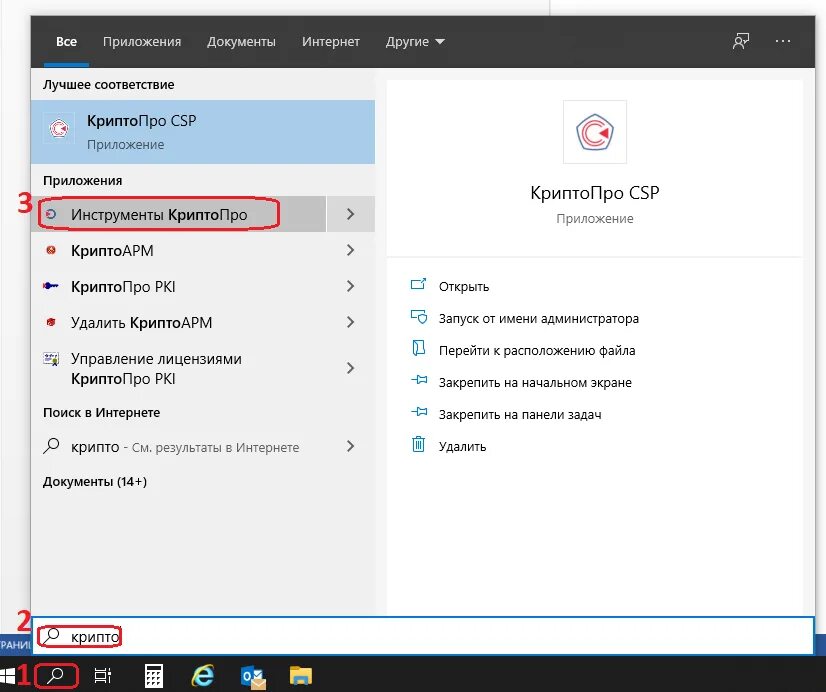
Task: Open Outlook from the taskbar
Action: [x=253, y=677]
